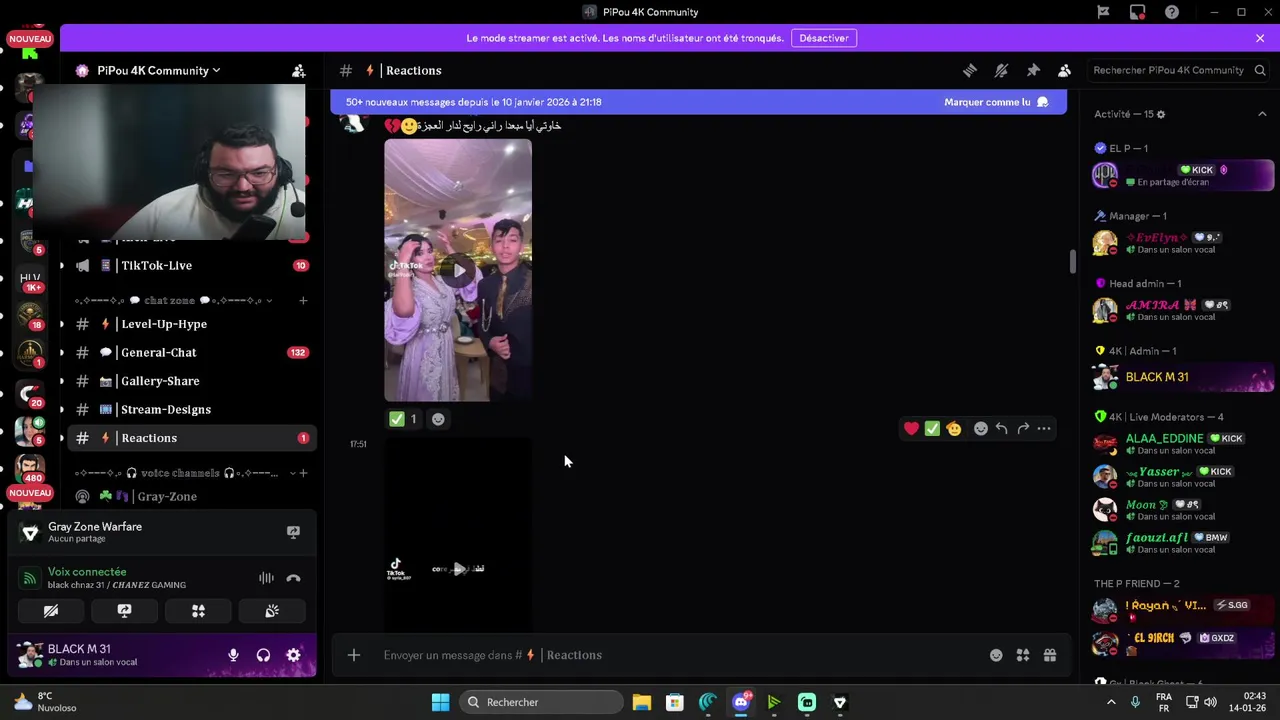Click the Désactiver streamer mode button
The image size is (1280, 720).
(x=824, y=38)
